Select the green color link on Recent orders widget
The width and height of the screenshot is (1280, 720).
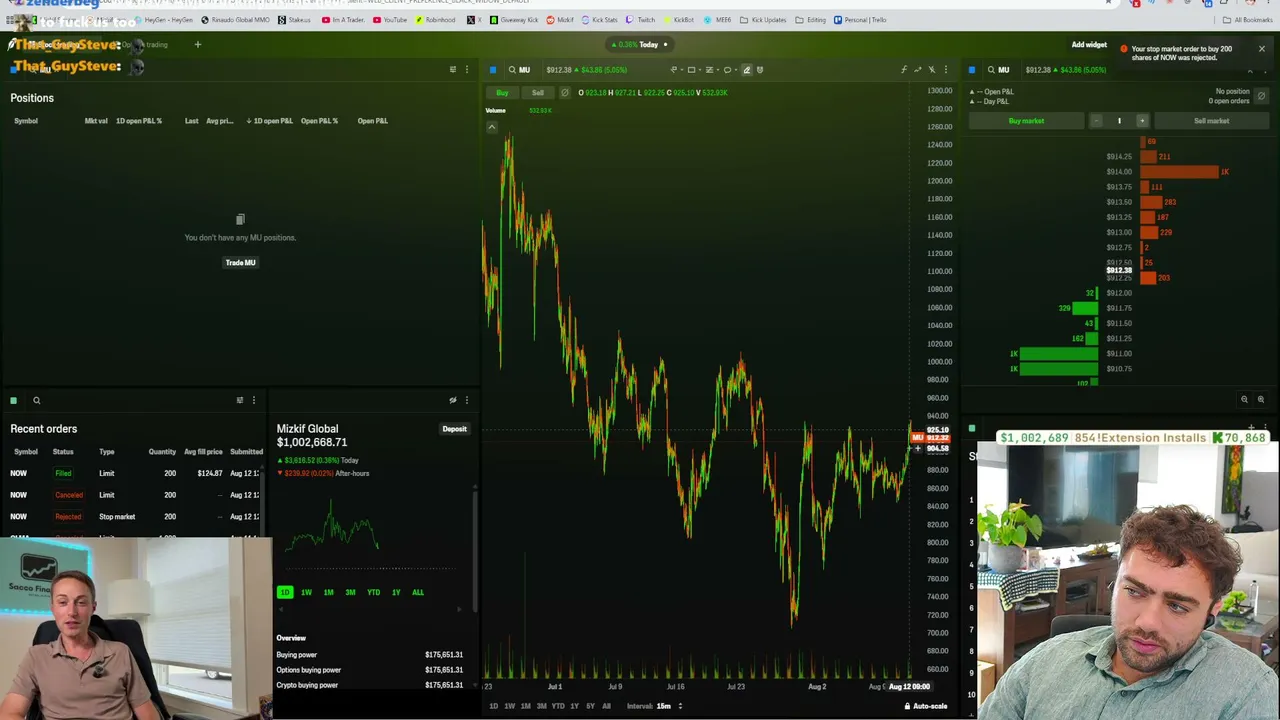pos(14,401)
